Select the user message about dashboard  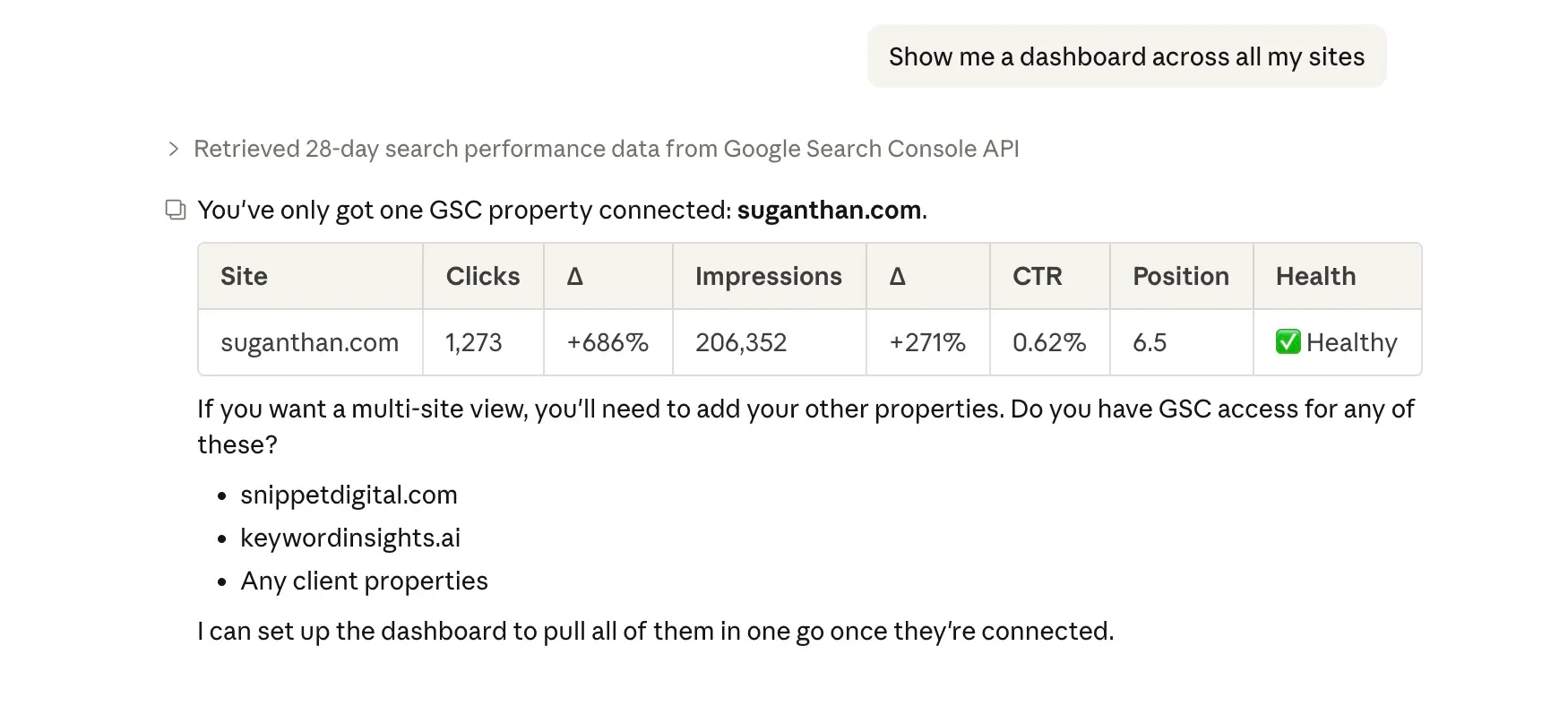coord(1125,56)
